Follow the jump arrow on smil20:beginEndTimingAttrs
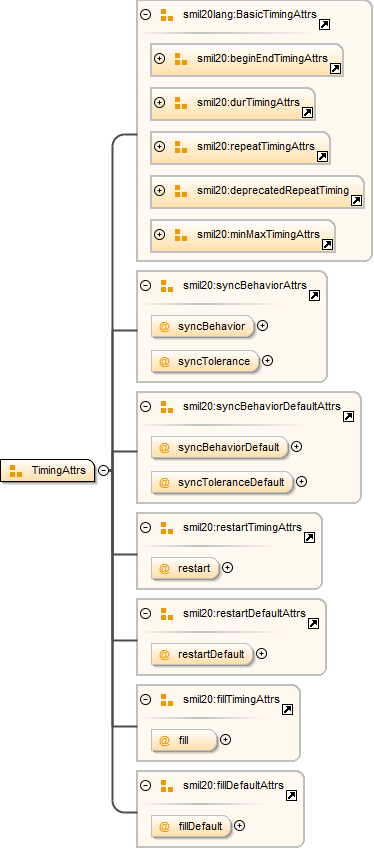 coord(335,68)
